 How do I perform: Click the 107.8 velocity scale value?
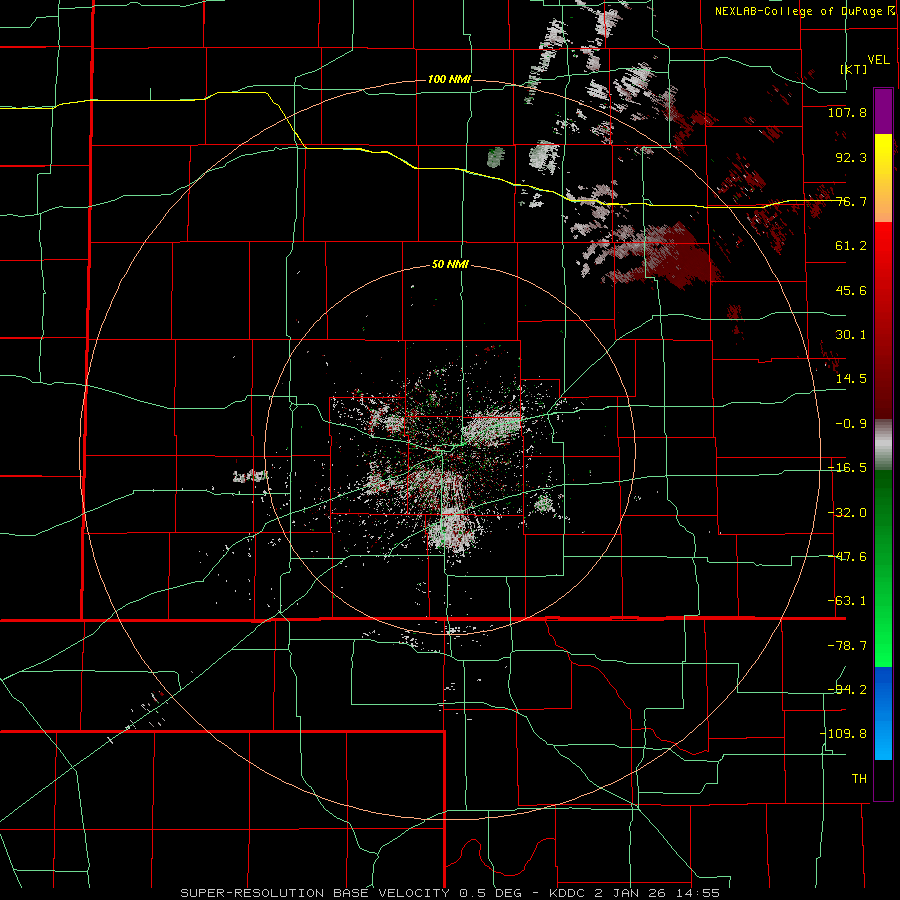coord(847,112)
